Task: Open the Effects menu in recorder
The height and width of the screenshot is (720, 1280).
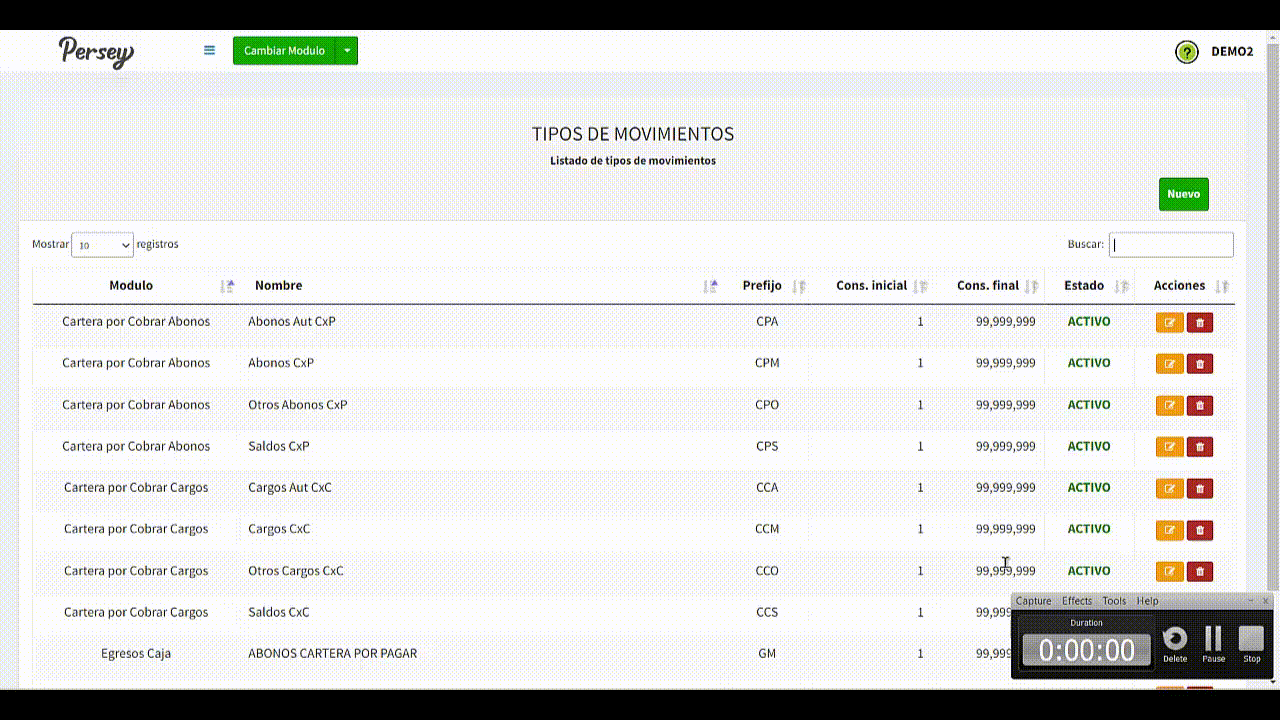Action: (1076, 601)
